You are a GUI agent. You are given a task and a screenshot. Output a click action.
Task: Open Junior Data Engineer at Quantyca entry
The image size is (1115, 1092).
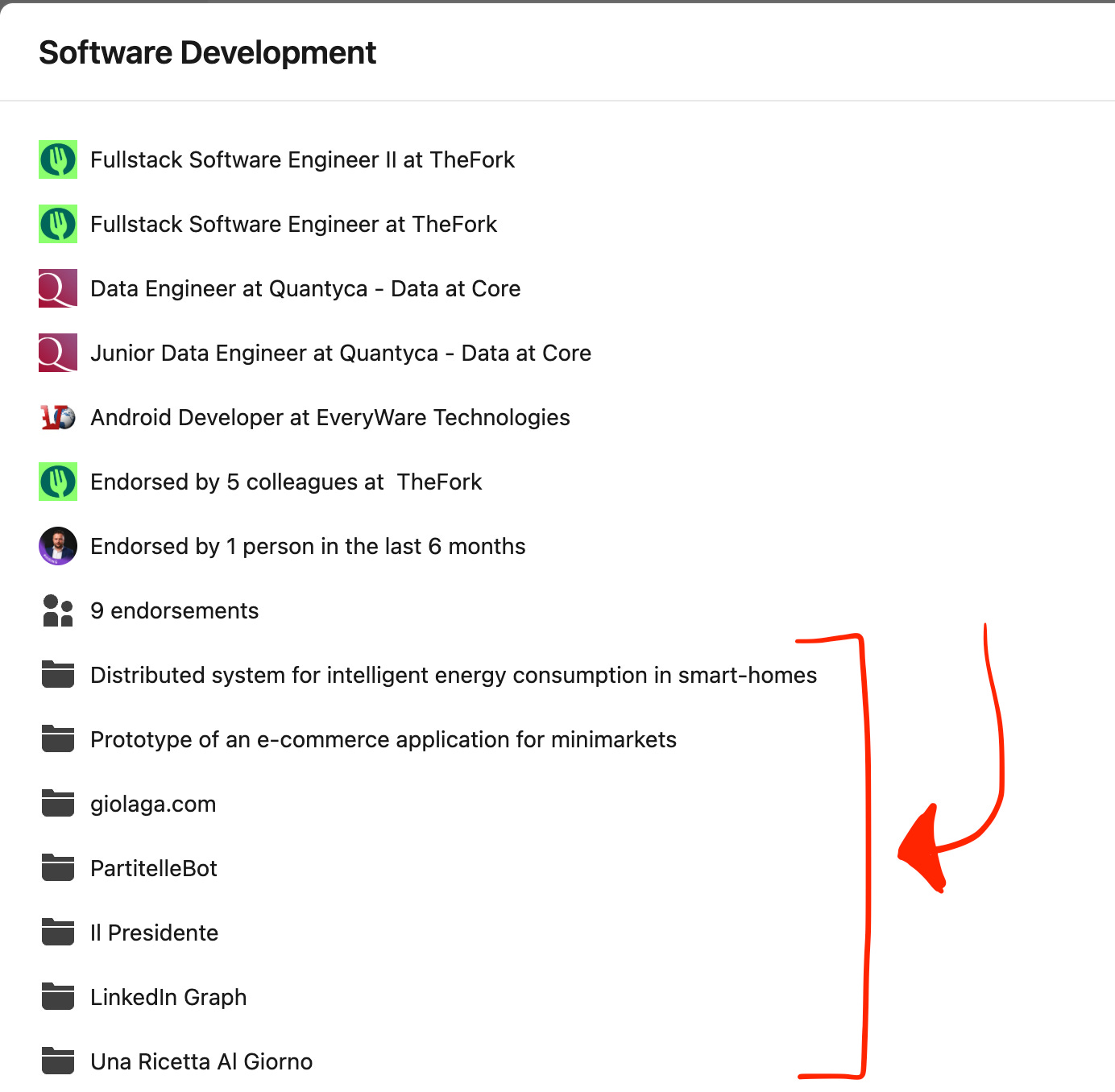point(341,353)
